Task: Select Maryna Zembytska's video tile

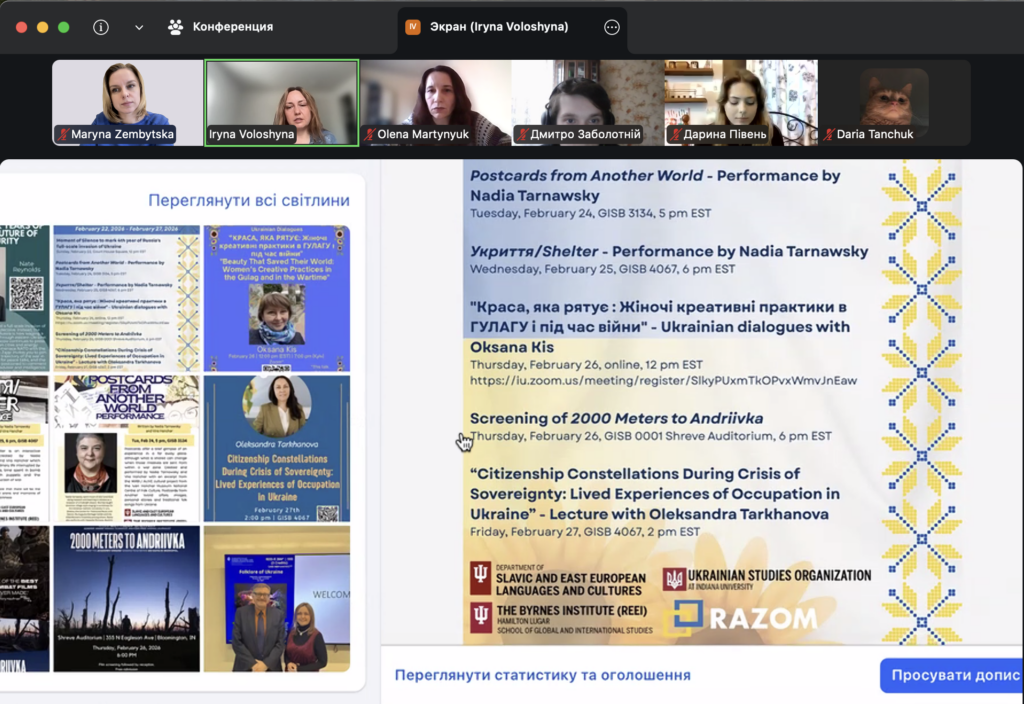Action: pyautogui.click(x=128, y=102)
